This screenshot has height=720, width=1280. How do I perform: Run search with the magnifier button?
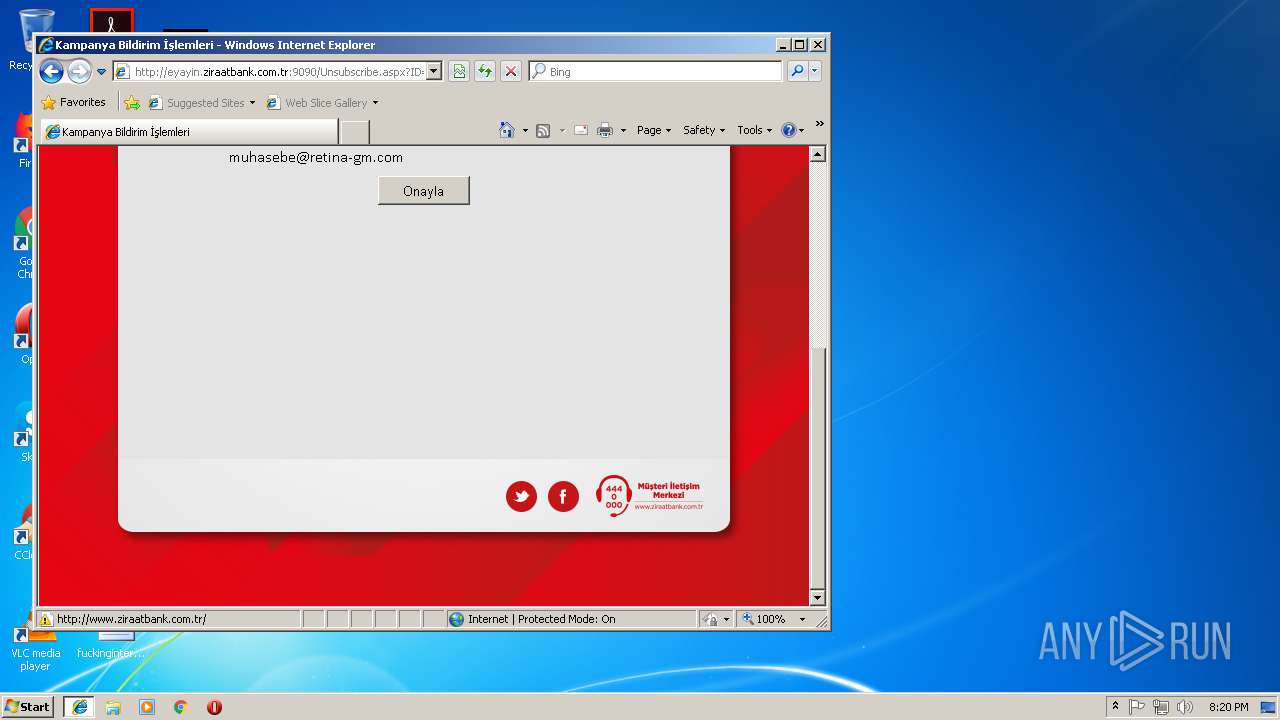coord(797,71)
